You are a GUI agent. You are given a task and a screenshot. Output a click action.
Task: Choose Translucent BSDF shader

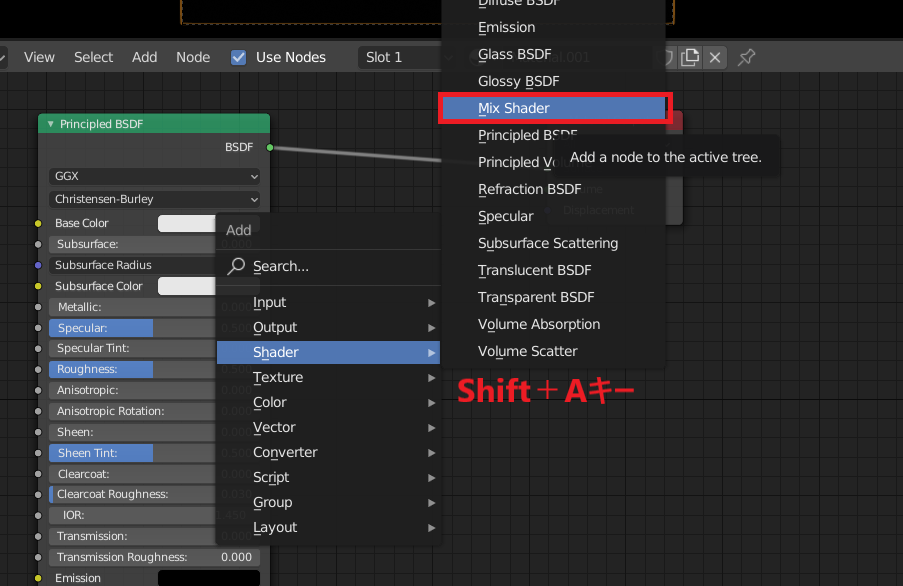point(554,271)
